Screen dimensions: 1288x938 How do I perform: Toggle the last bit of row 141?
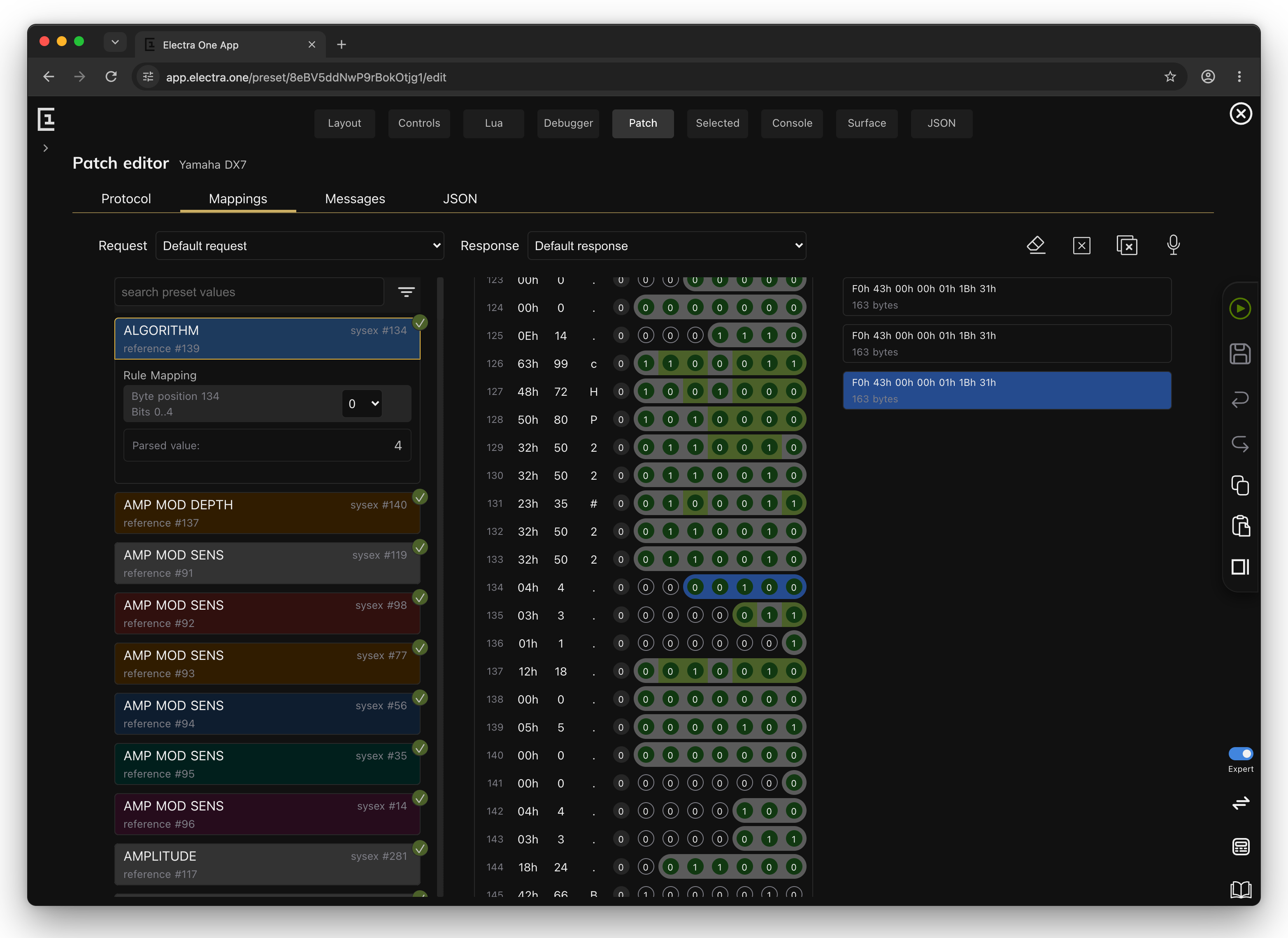793,783
